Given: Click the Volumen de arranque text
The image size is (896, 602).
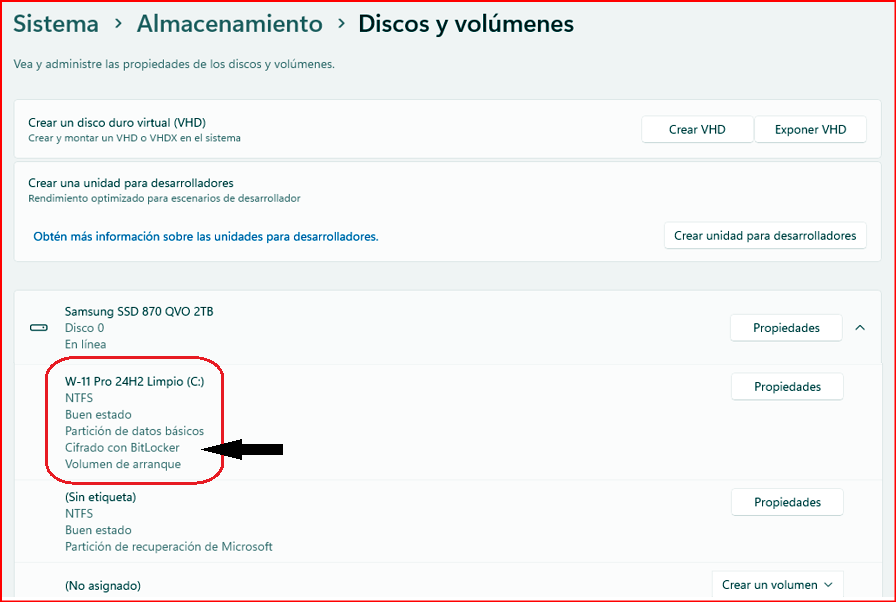Looking at the screenshot, I should pos(123,464).
